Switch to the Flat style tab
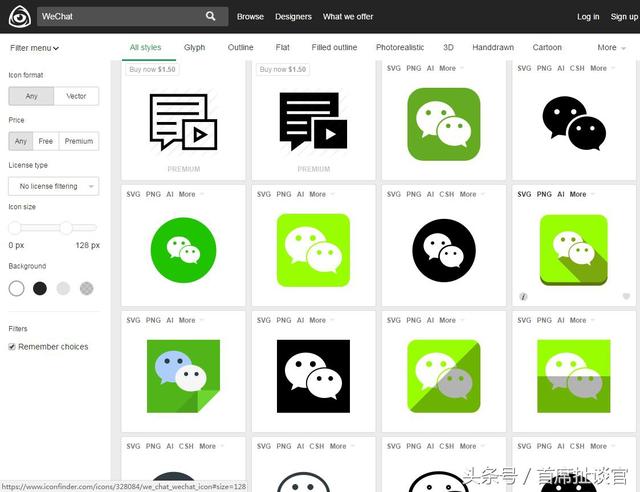Screen dimensions: 640x492 point(282,47)
